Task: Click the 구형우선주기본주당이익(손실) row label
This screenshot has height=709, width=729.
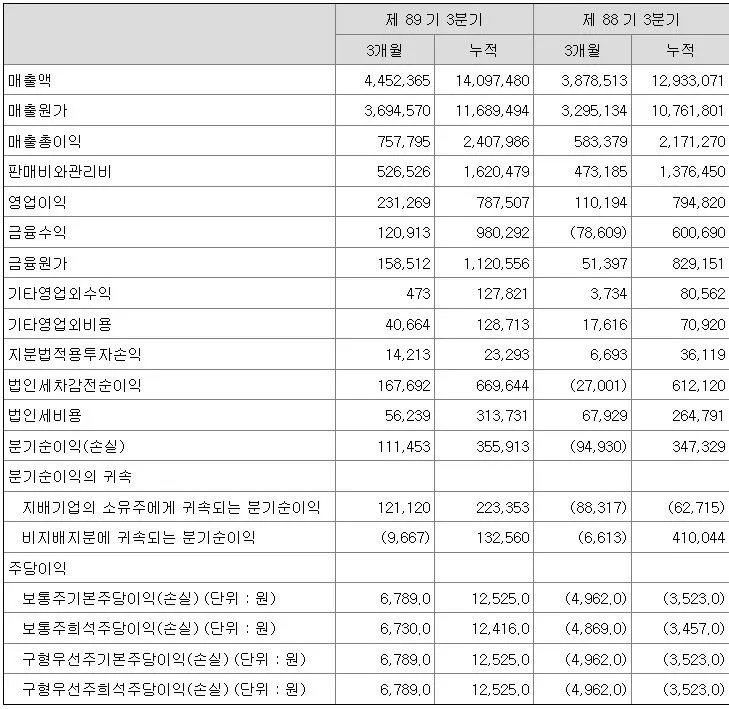Action: [x=164, y=659]
